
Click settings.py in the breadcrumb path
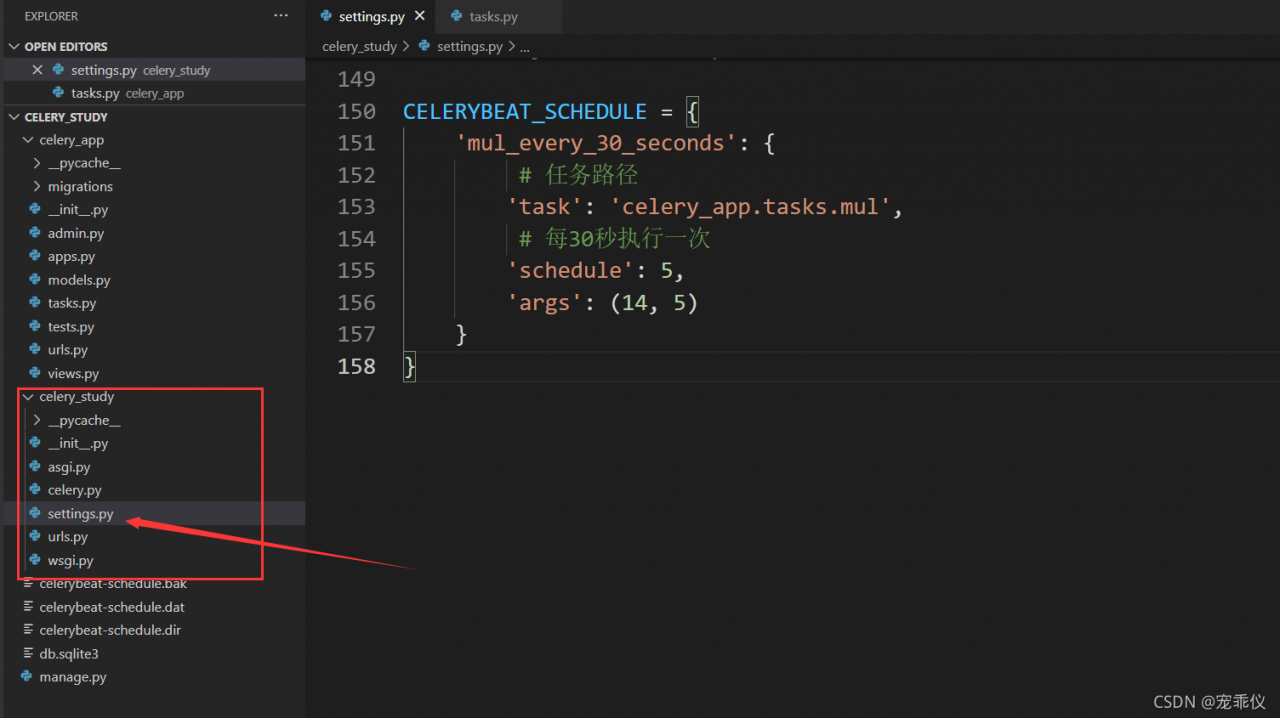[471, 46]
